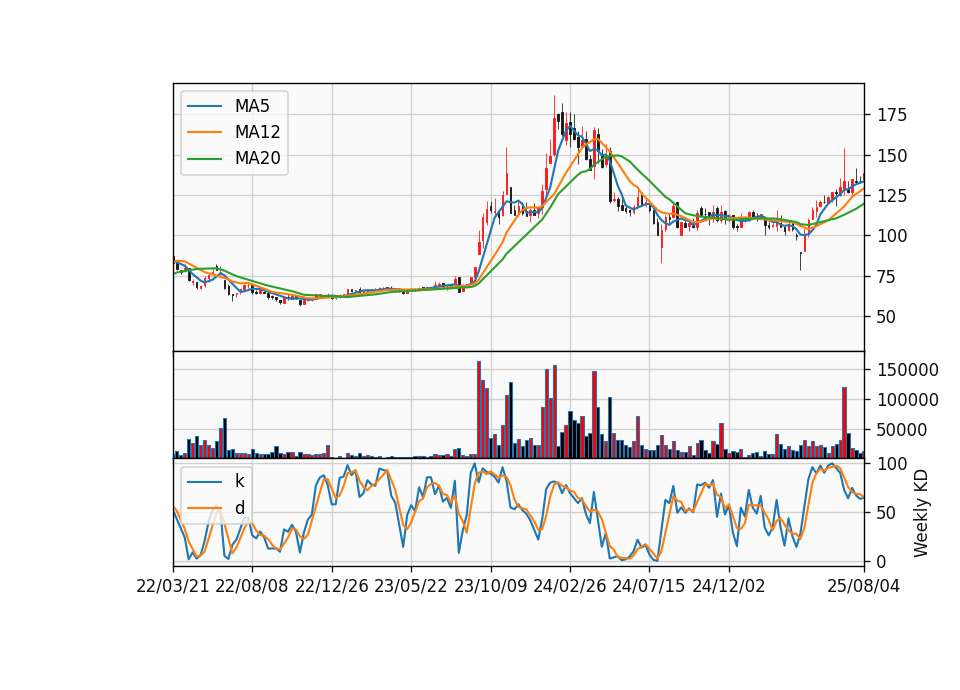Click the MA12 legend label
Viewport: 960px width, 690px height.
(257, 132)
